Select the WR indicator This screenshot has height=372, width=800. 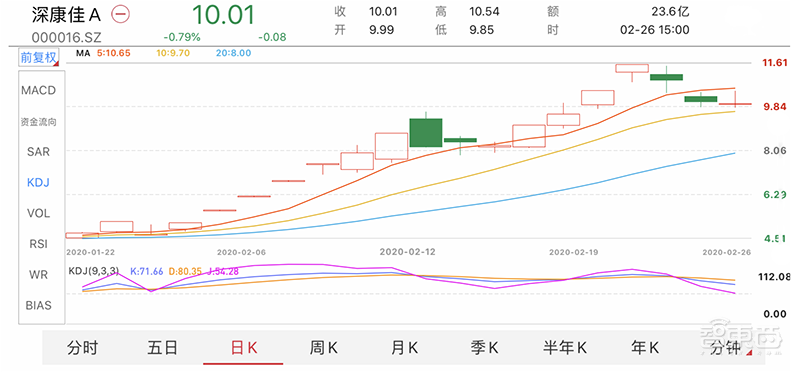[39, 275]
